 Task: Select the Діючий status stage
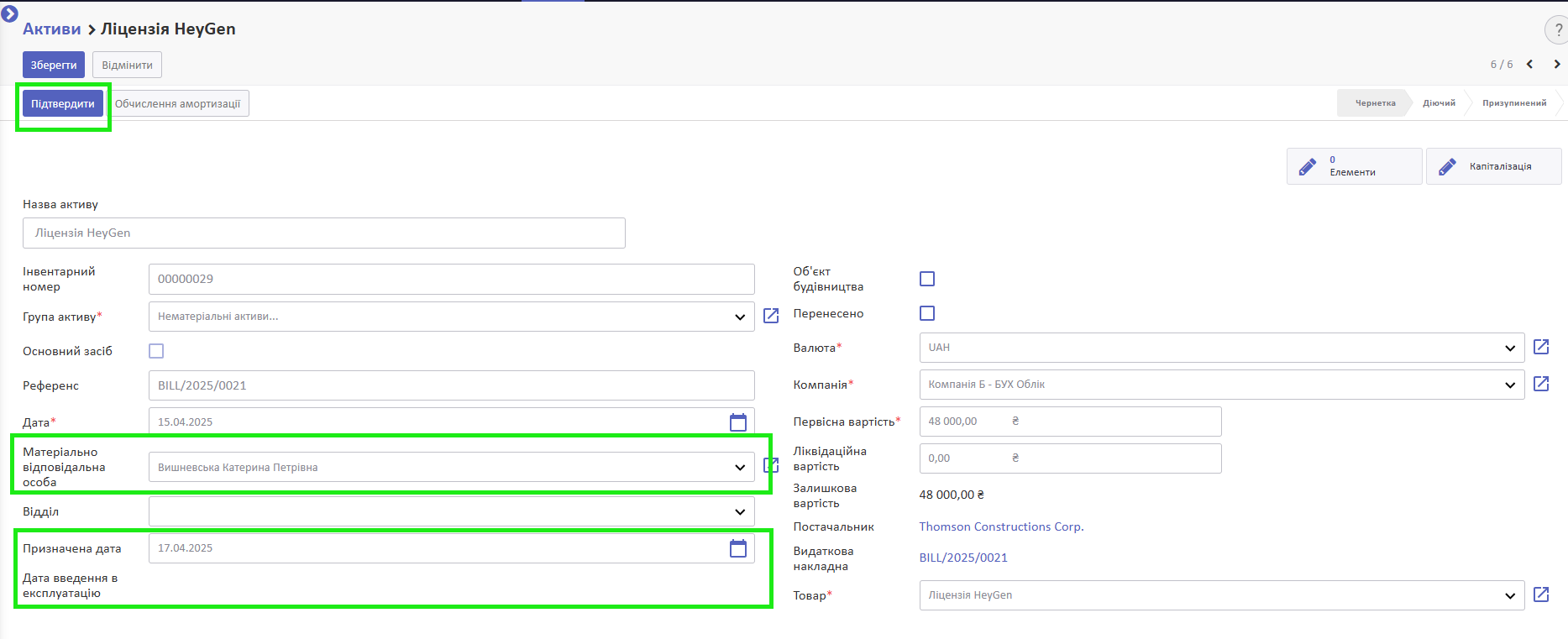pyautogui.click(x=1439, y=103)
